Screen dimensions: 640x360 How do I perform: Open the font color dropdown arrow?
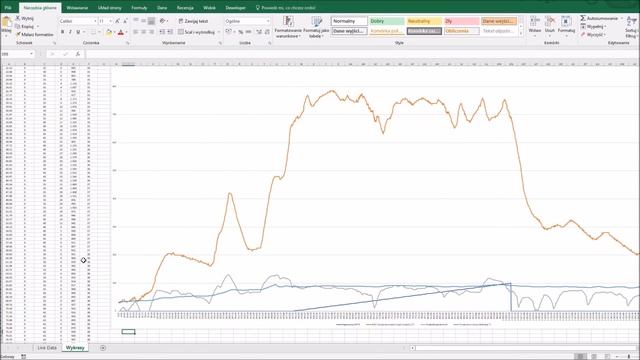point(126,32)
